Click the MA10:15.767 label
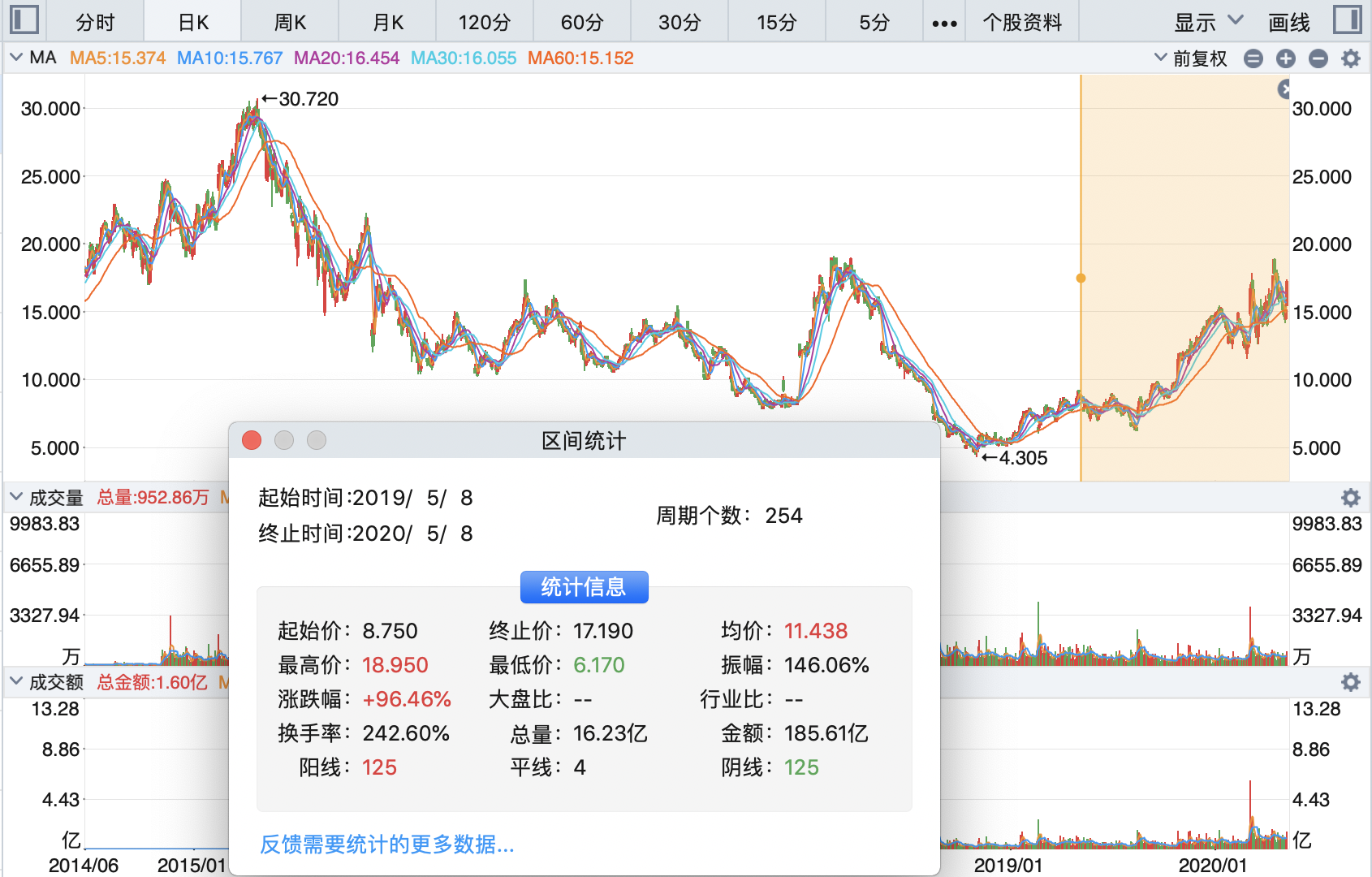This screenshot has width=1372, height=877. tap(230, 58)
